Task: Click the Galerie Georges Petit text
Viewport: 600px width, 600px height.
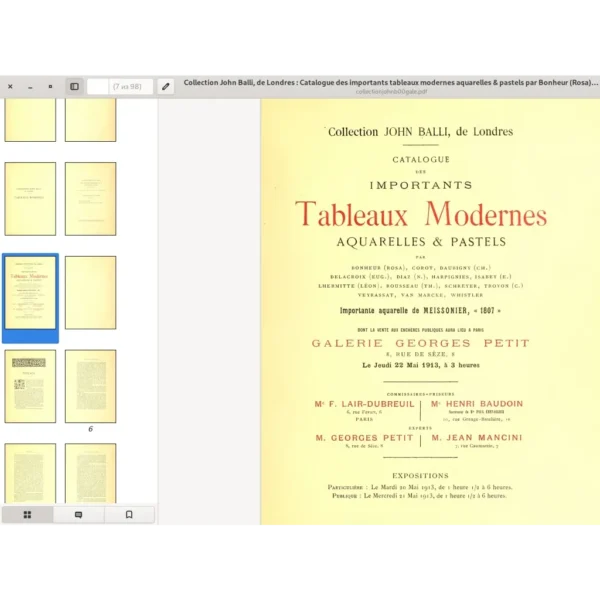Action: point(420,343)
